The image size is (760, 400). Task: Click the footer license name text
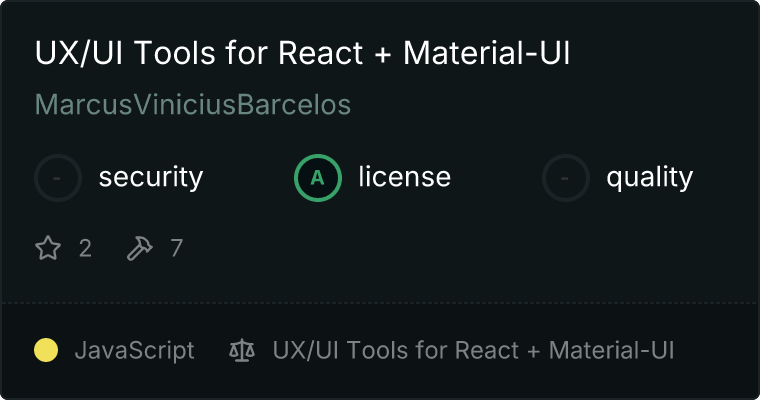(x=473, y=351)
